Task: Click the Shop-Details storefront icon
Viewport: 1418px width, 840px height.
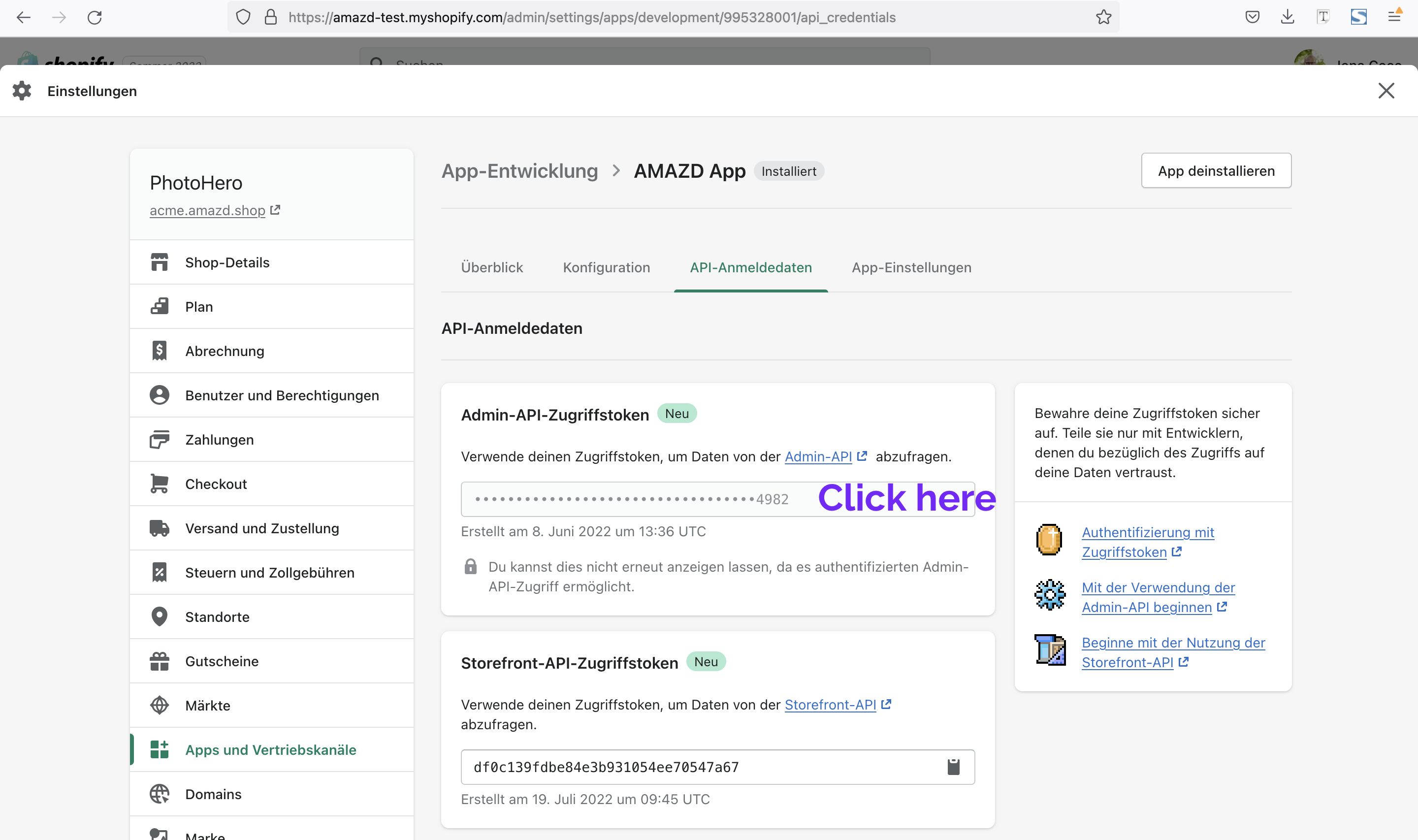Action: pyautogui.click(x=160, y=262)
